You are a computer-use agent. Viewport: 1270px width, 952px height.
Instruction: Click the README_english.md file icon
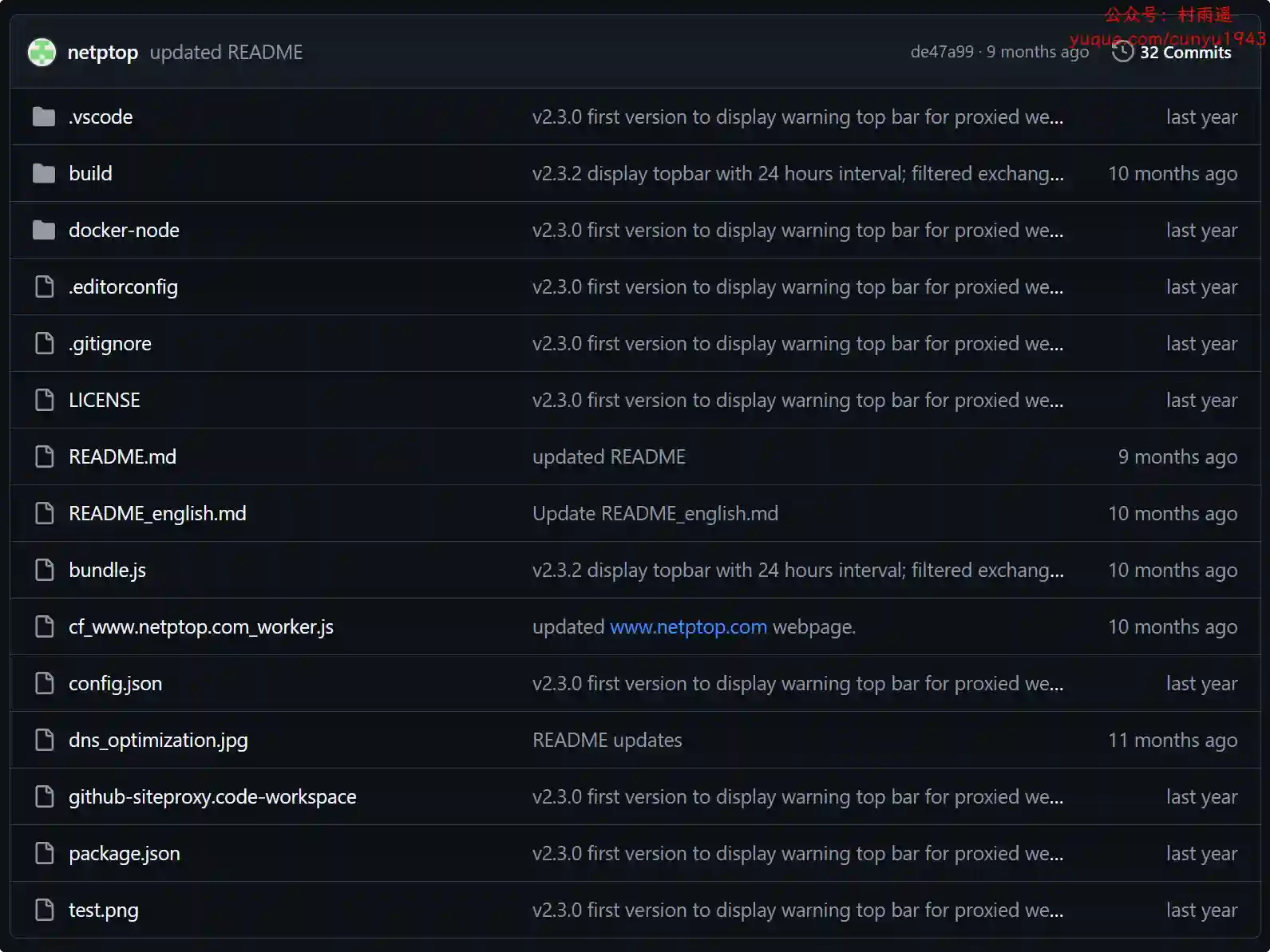45,513
